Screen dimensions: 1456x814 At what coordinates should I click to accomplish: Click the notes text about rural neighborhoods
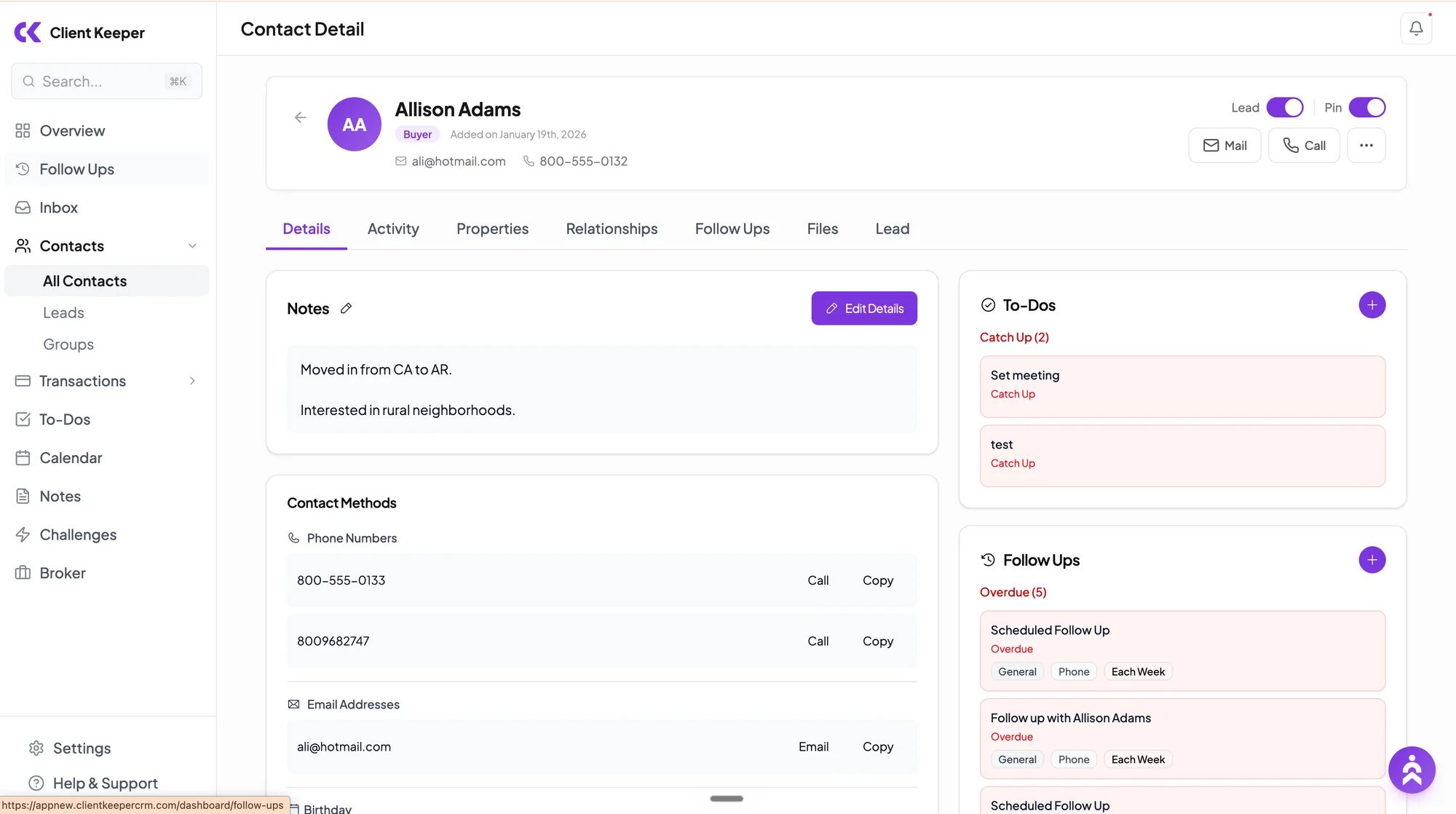(408, 410)
